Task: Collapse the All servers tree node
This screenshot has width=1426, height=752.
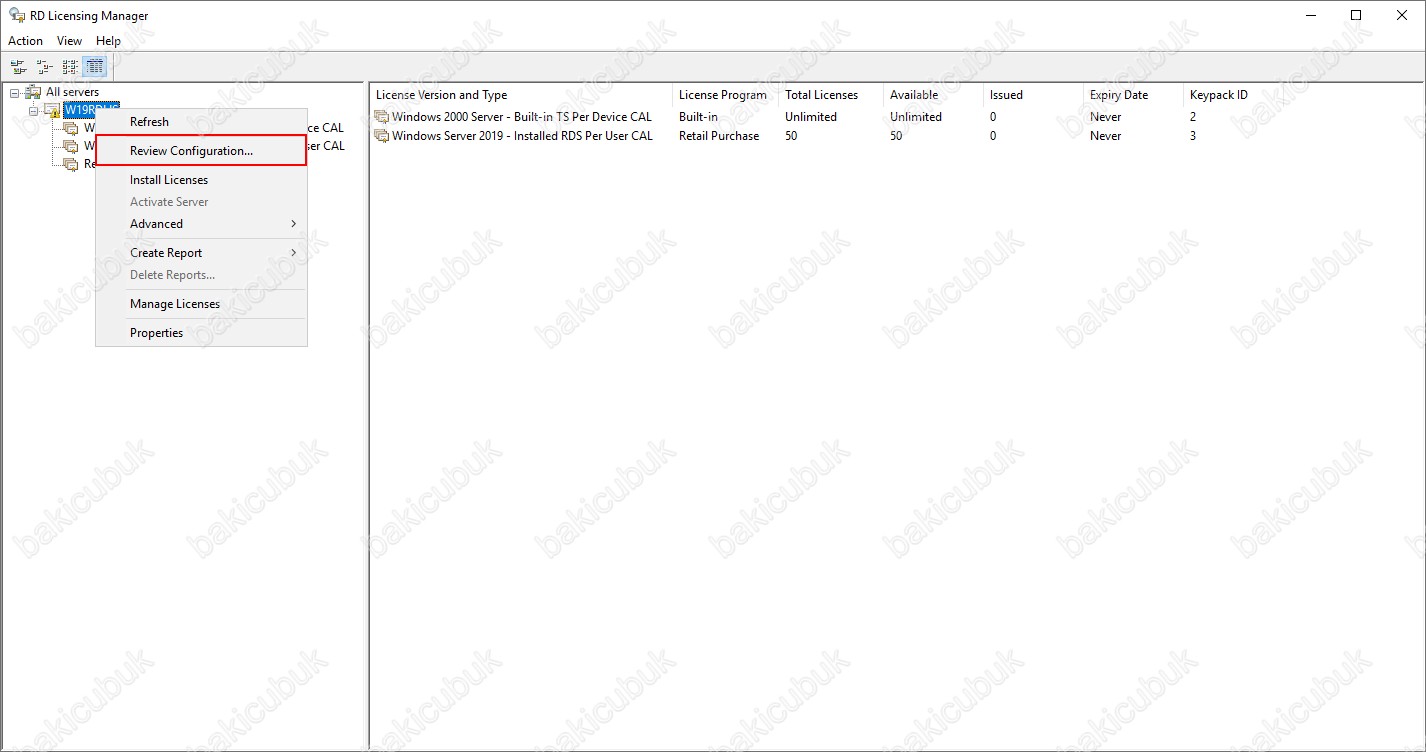Action: [x=15, y=92]
